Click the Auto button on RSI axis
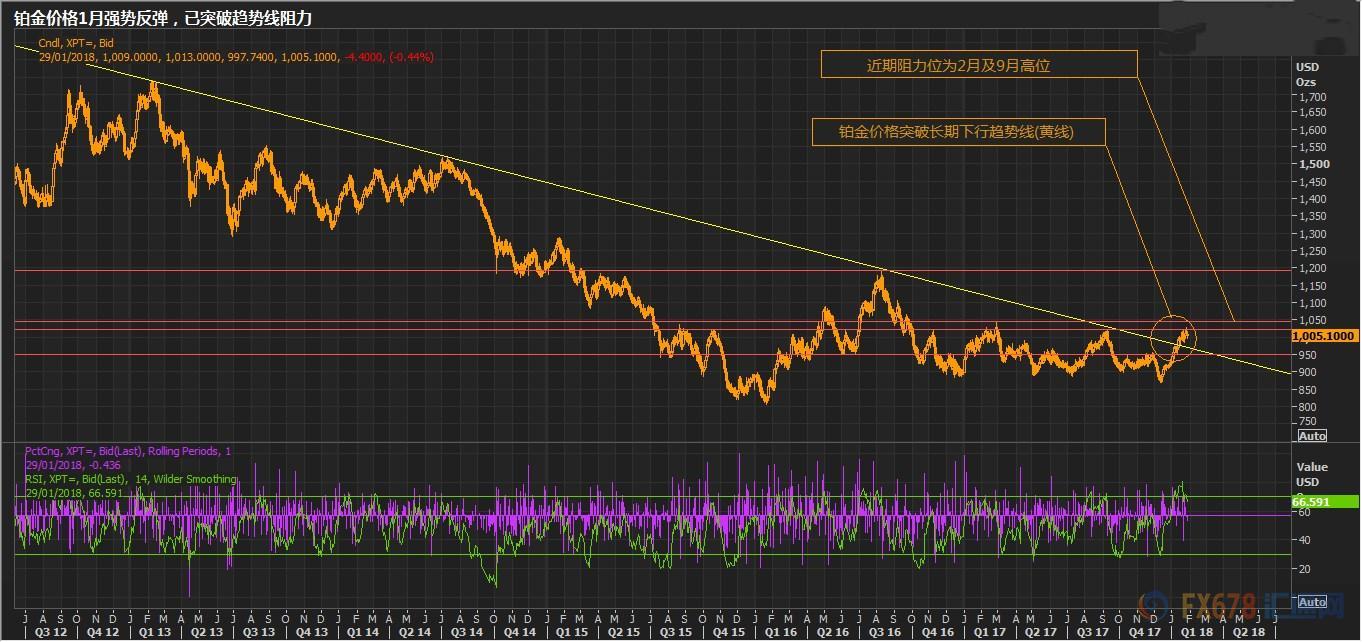The width and height of the screenshot is (1362, 642). click(x=1311, y=602)
